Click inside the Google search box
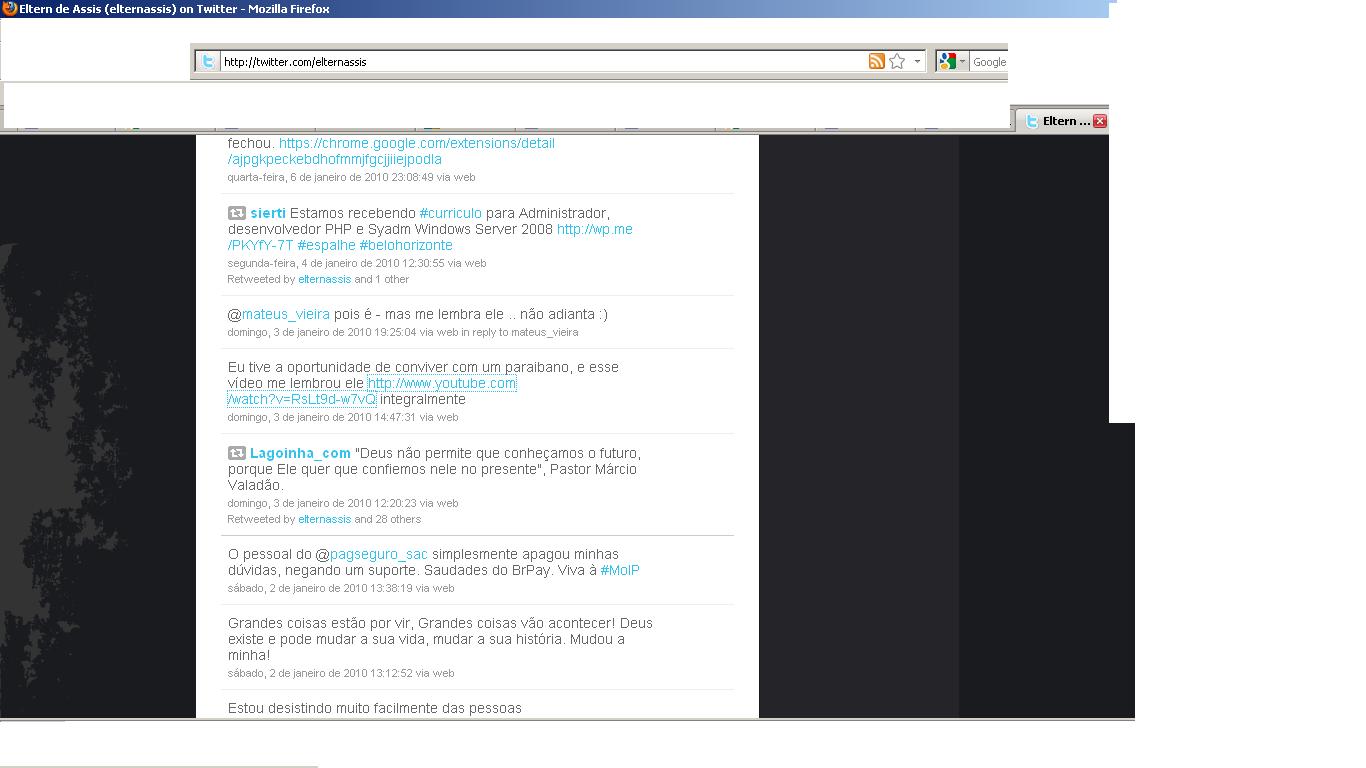 point(989,61)
